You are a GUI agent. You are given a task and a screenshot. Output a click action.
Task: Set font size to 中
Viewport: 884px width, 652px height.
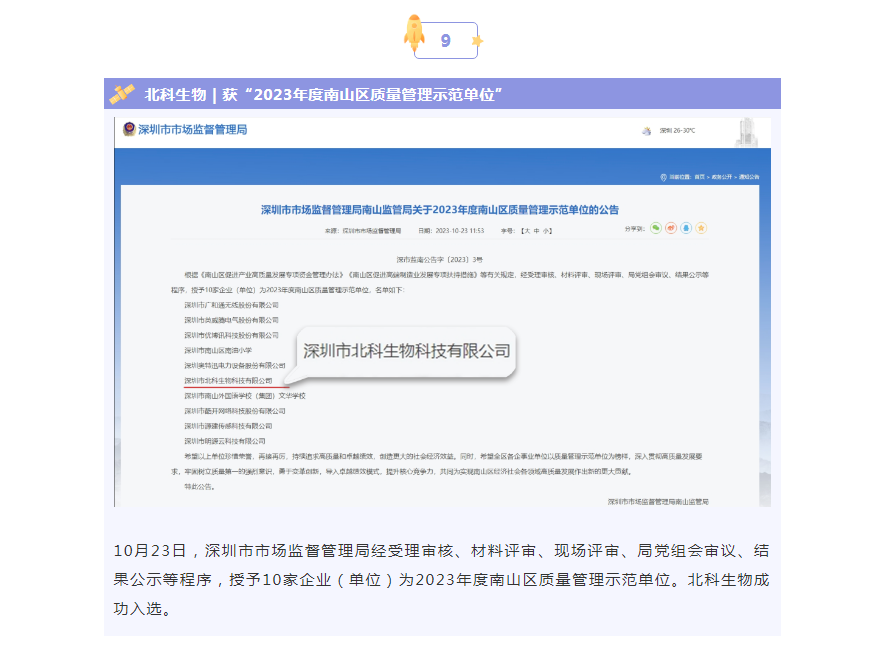click(536, 231)
